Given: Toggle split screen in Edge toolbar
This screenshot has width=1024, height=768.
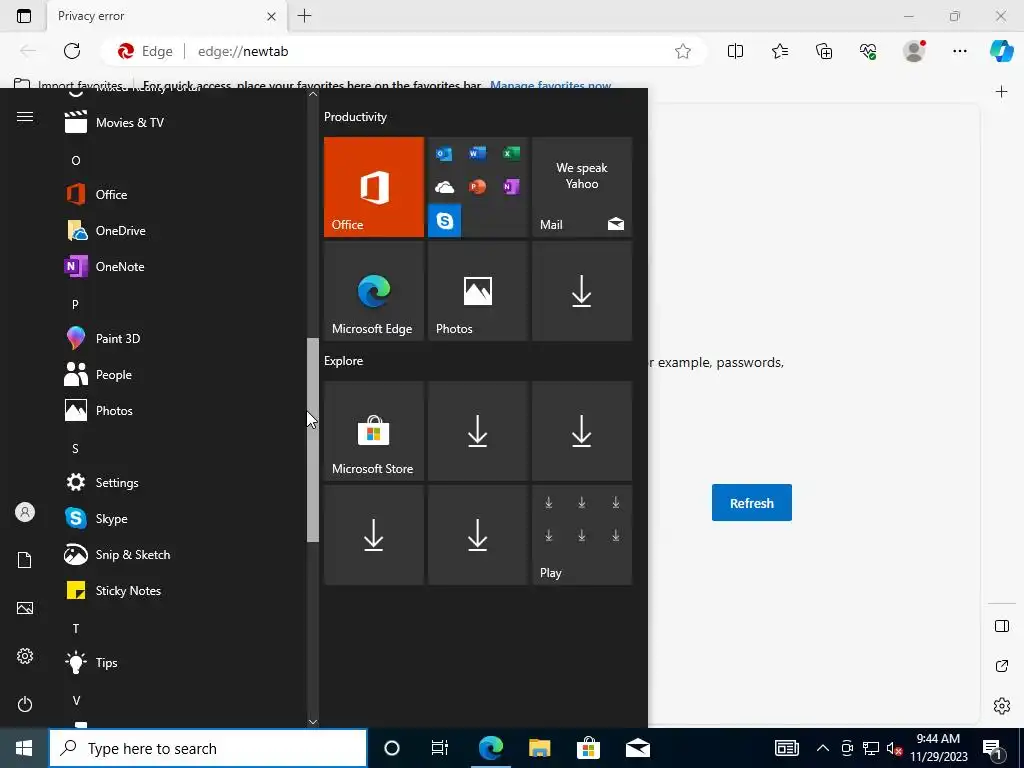Looking at the screenshot, I should pyautogui.click(x=735, y=51).
